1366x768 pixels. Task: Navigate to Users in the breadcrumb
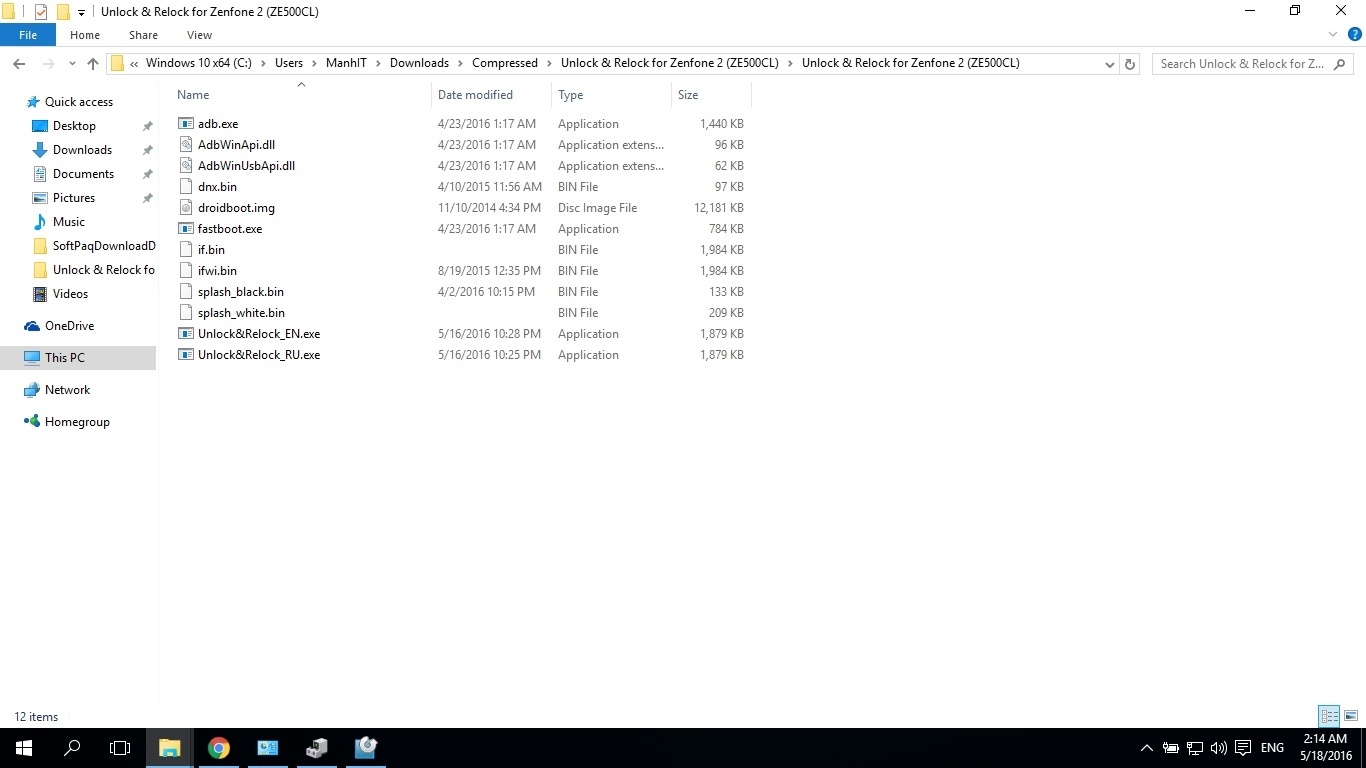tap(289, 63)
